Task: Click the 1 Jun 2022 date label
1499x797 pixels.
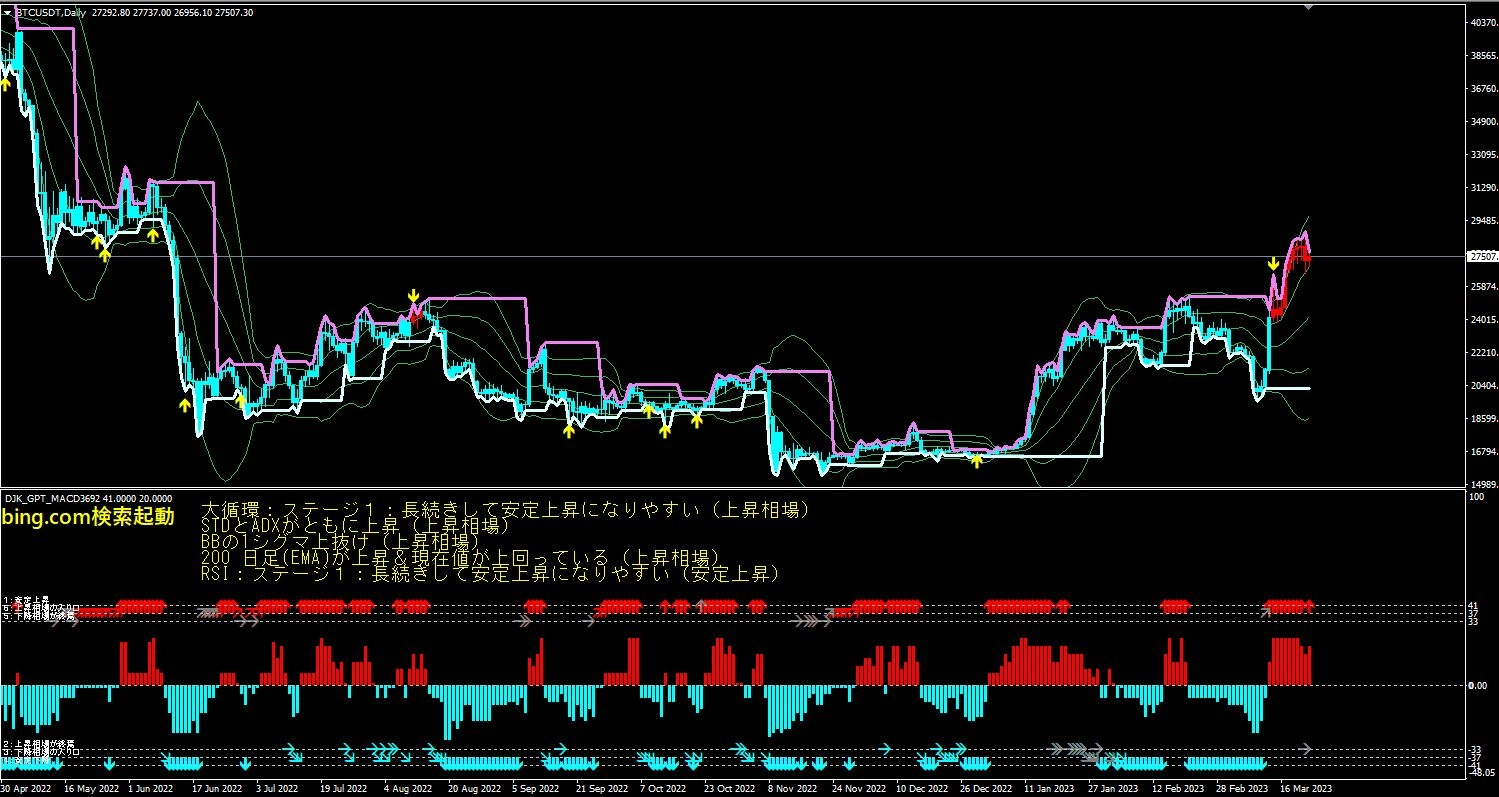Action: point(151,788)
